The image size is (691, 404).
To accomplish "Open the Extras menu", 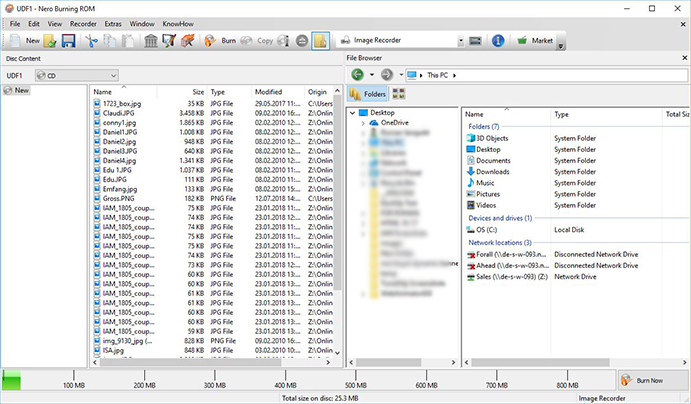I will point(113,24).
